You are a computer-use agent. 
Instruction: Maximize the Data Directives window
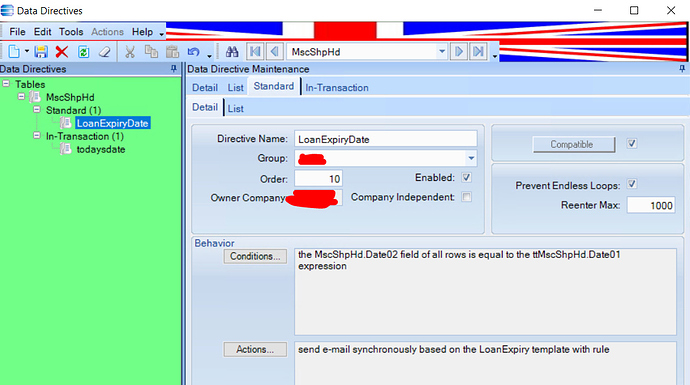[634, 10]
